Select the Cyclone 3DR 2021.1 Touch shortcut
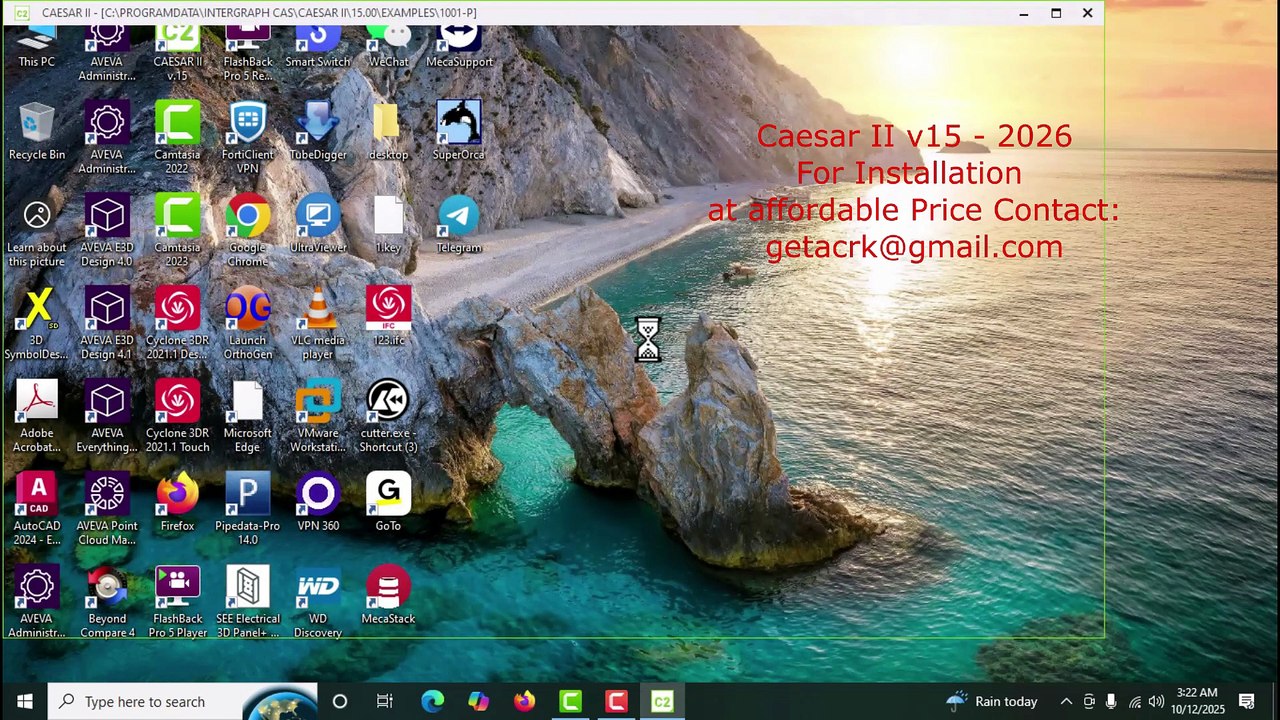This screenshot has height=720, width=1280. (x=177, y=417)
